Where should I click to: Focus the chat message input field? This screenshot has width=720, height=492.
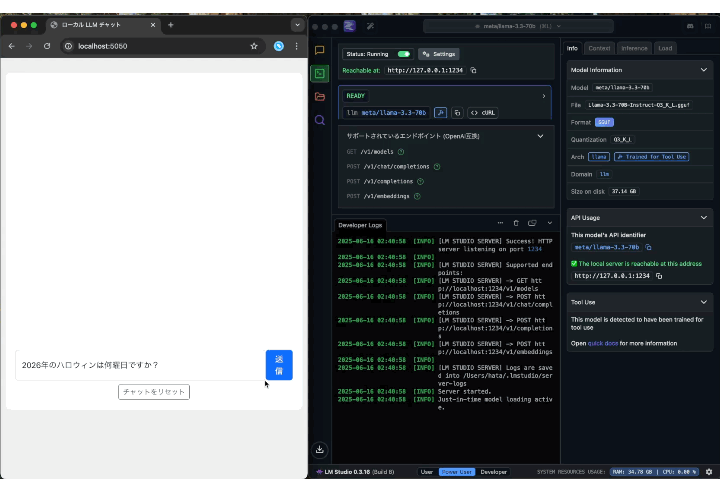[x=140, y=365]
